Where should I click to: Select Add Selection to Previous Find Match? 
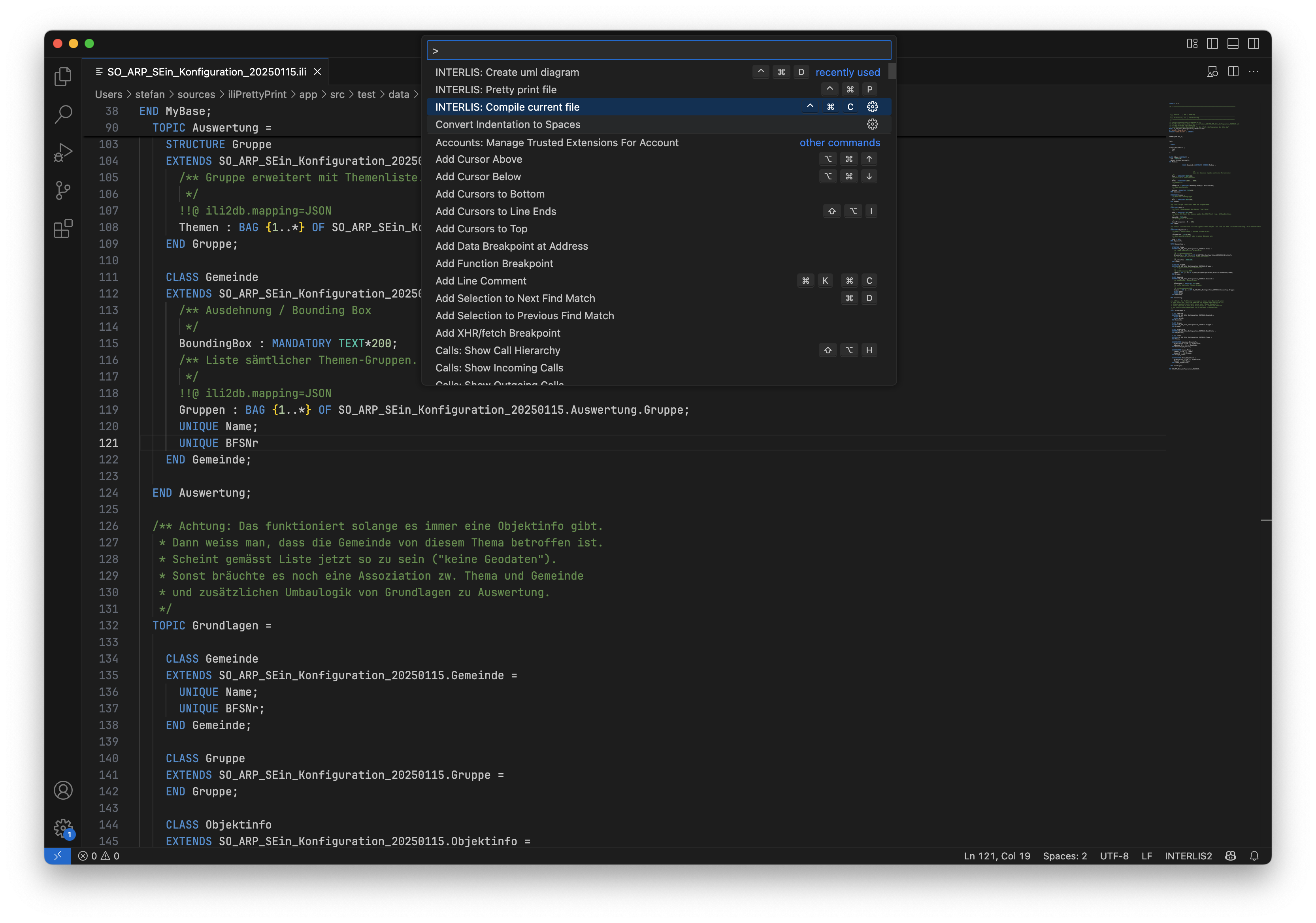[x=659, y=316]
